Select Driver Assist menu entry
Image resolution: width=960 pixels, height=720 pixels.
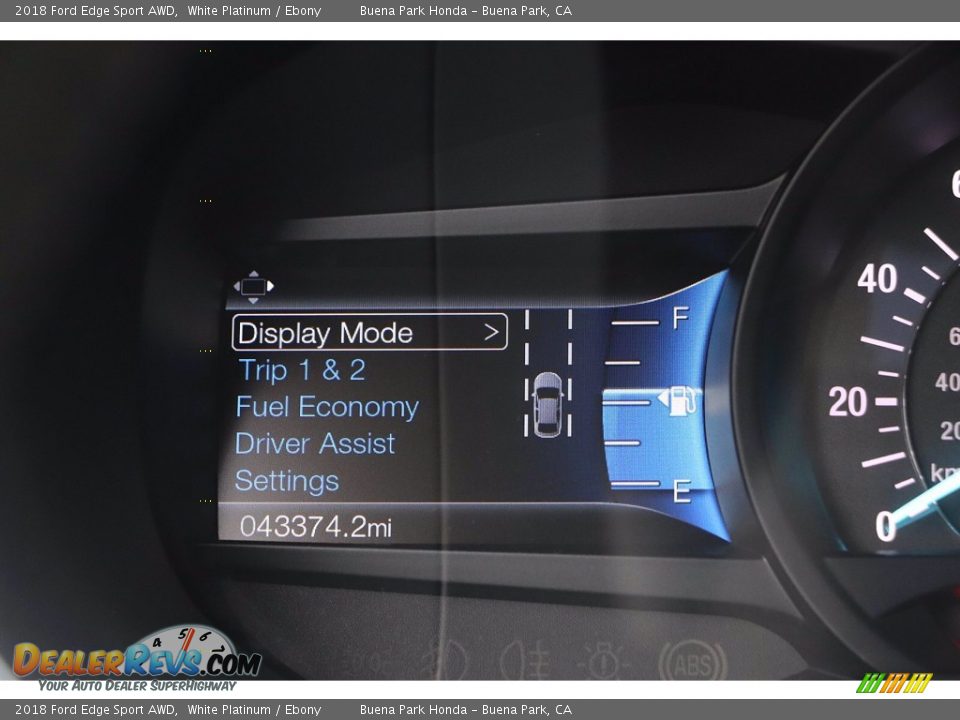coord(315,444)
